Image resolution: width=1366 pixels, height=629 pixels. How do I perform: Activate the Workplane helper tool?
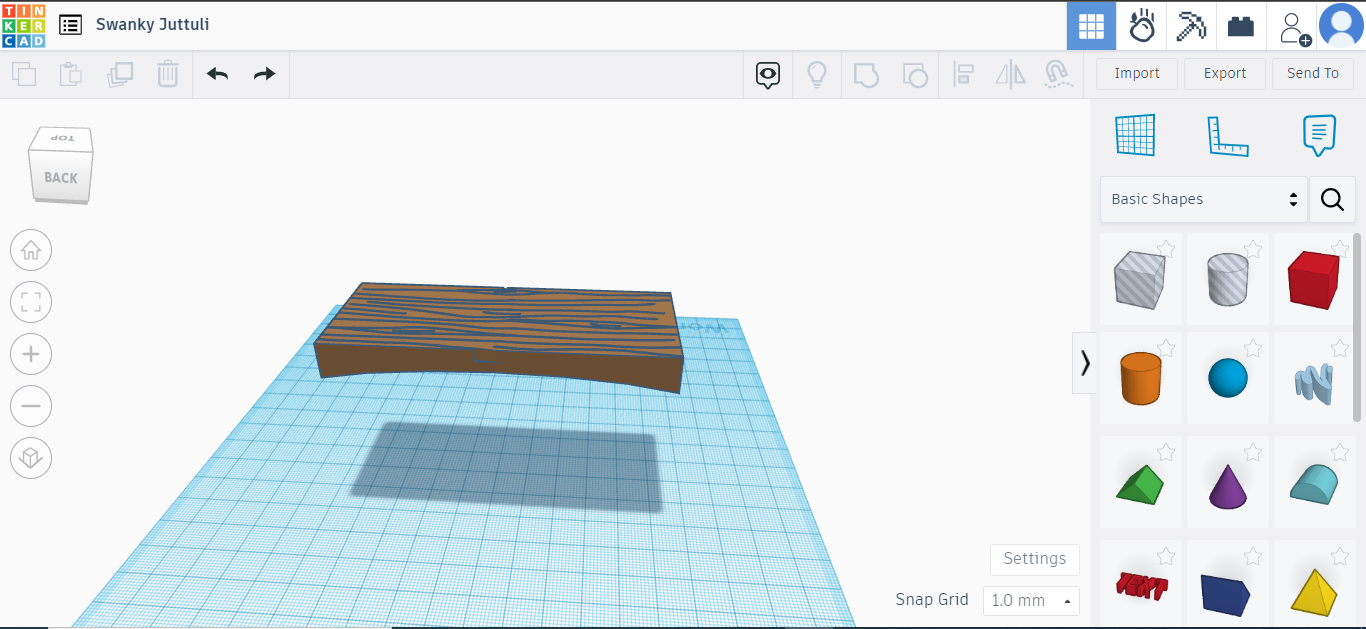click(1135, 135)
